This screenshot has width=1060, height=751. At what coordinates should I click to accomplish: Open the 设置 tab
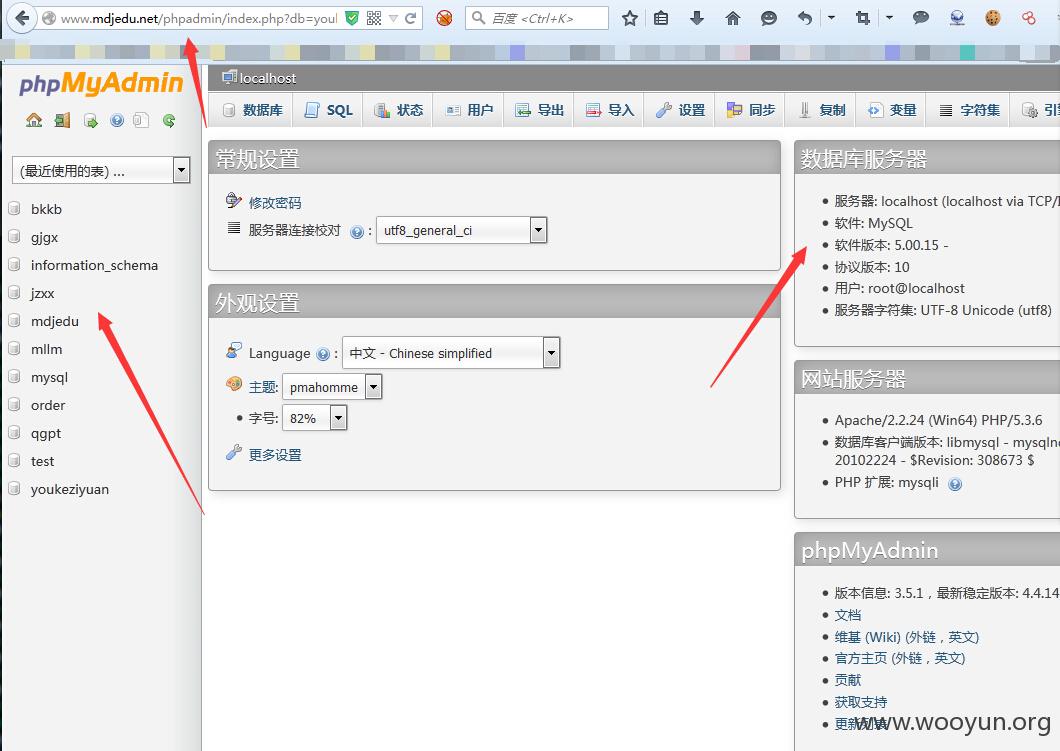[x=680, y=110]
